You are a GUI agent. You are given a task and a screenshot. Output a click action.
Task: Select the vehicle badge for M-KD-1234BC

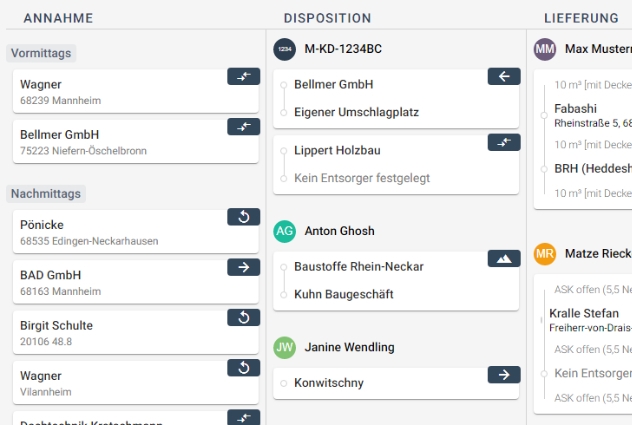pyautogui.click(x=285, y=49)
